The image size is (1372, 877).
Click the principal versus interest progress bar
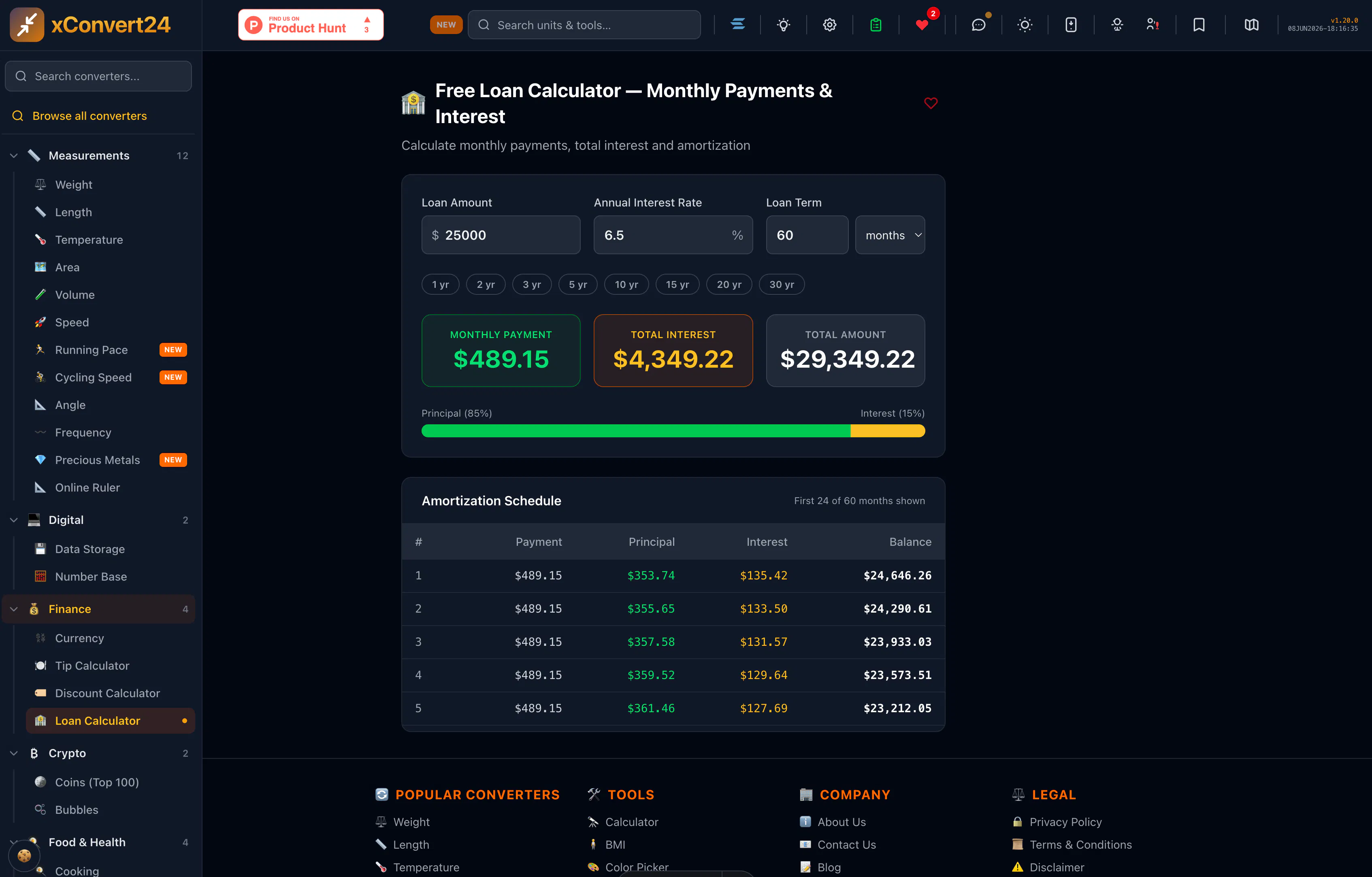pyautogui.click(x=673, y=431)
